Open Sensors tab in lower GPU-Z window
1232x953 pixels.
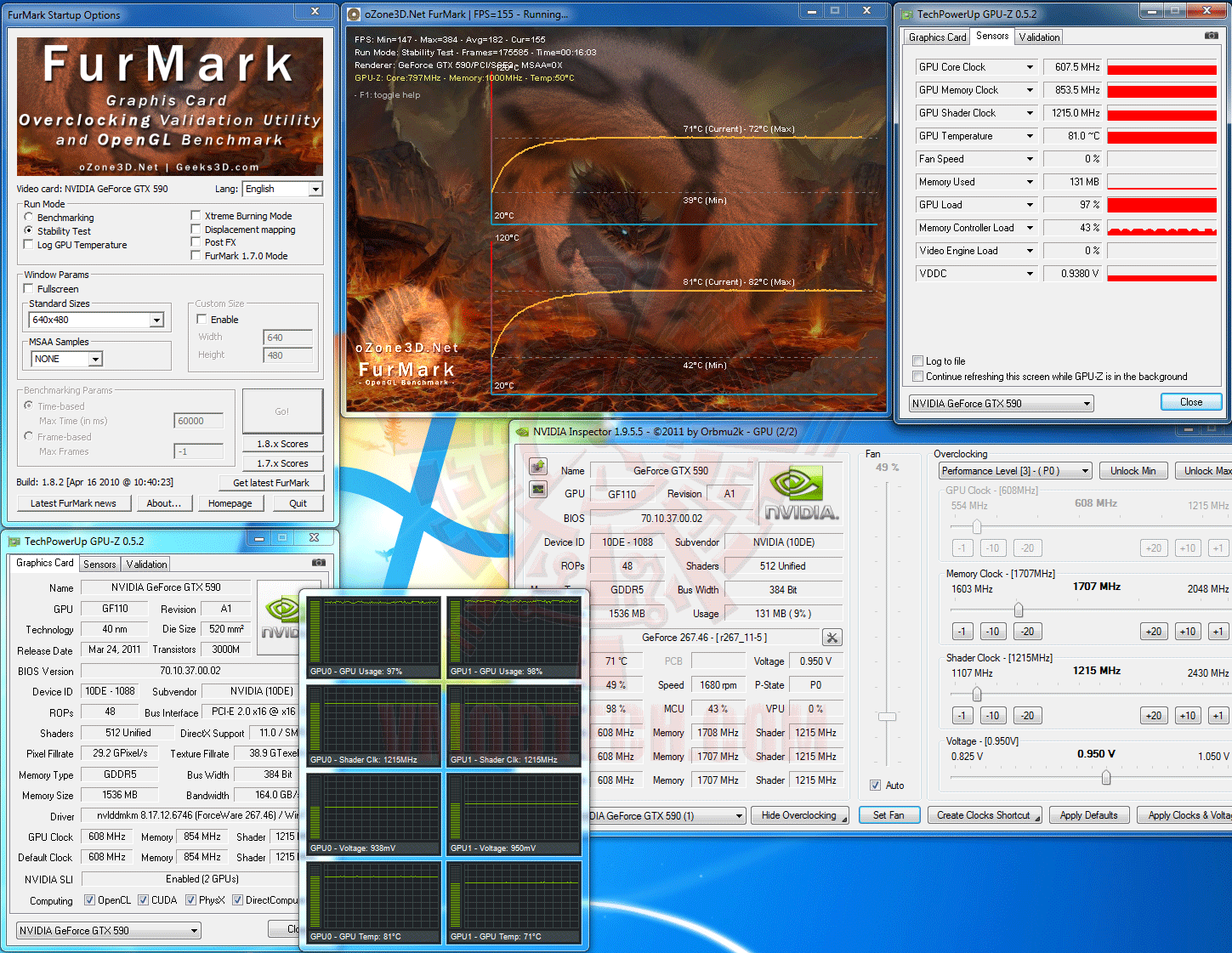click(99, 564)
